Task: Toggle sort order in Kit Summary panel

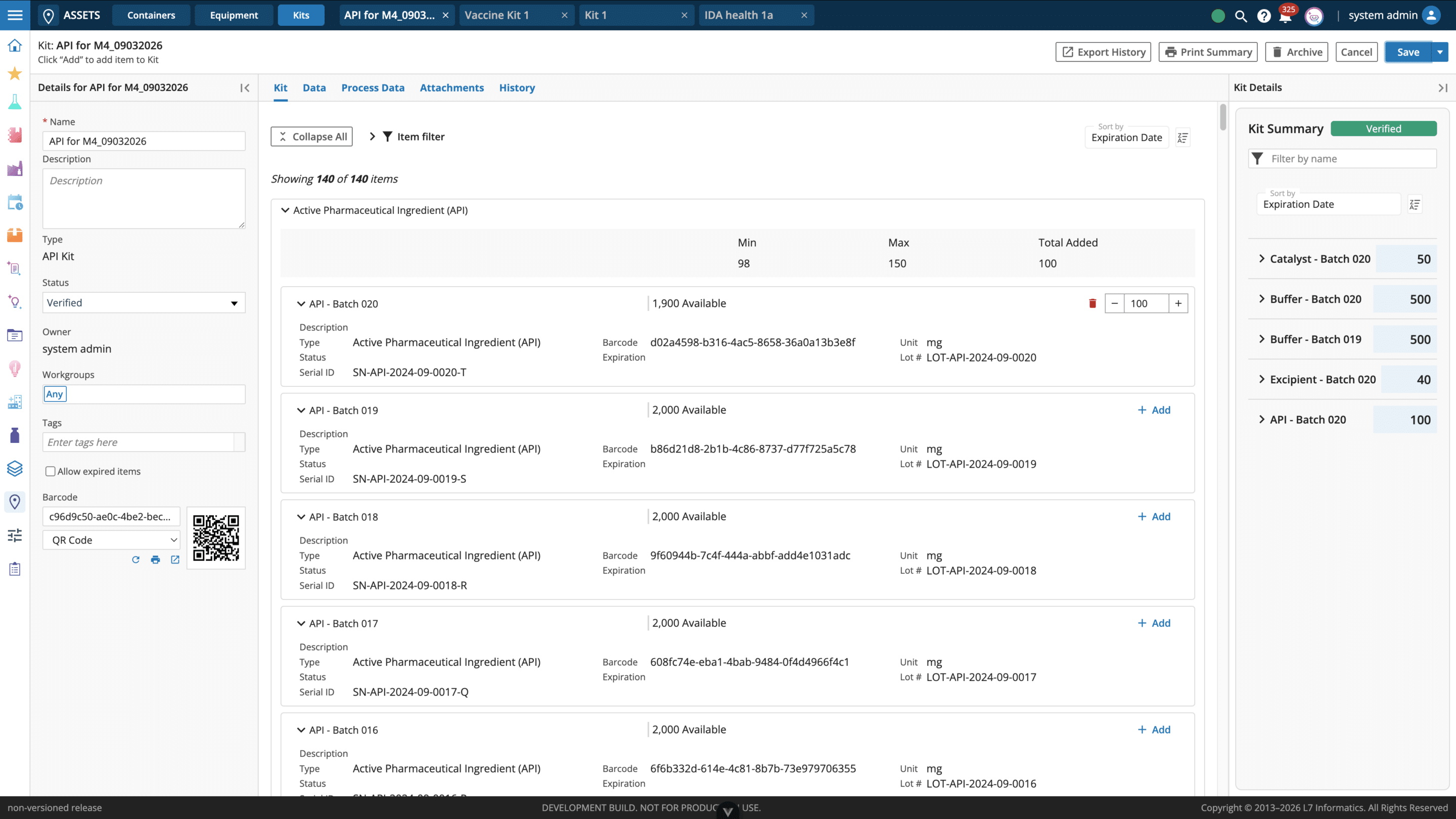Action: tap(1415, 204)
